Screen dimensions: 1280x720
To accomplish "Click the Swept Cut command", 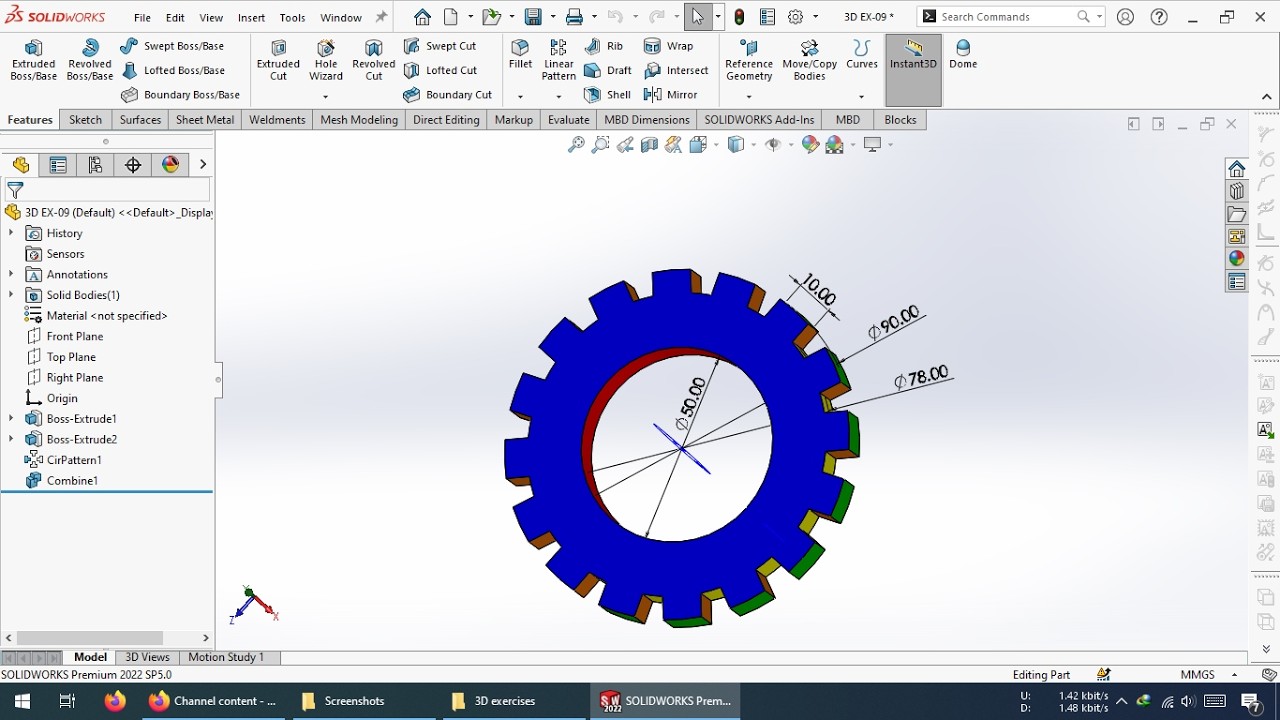I will coord(440,46).
